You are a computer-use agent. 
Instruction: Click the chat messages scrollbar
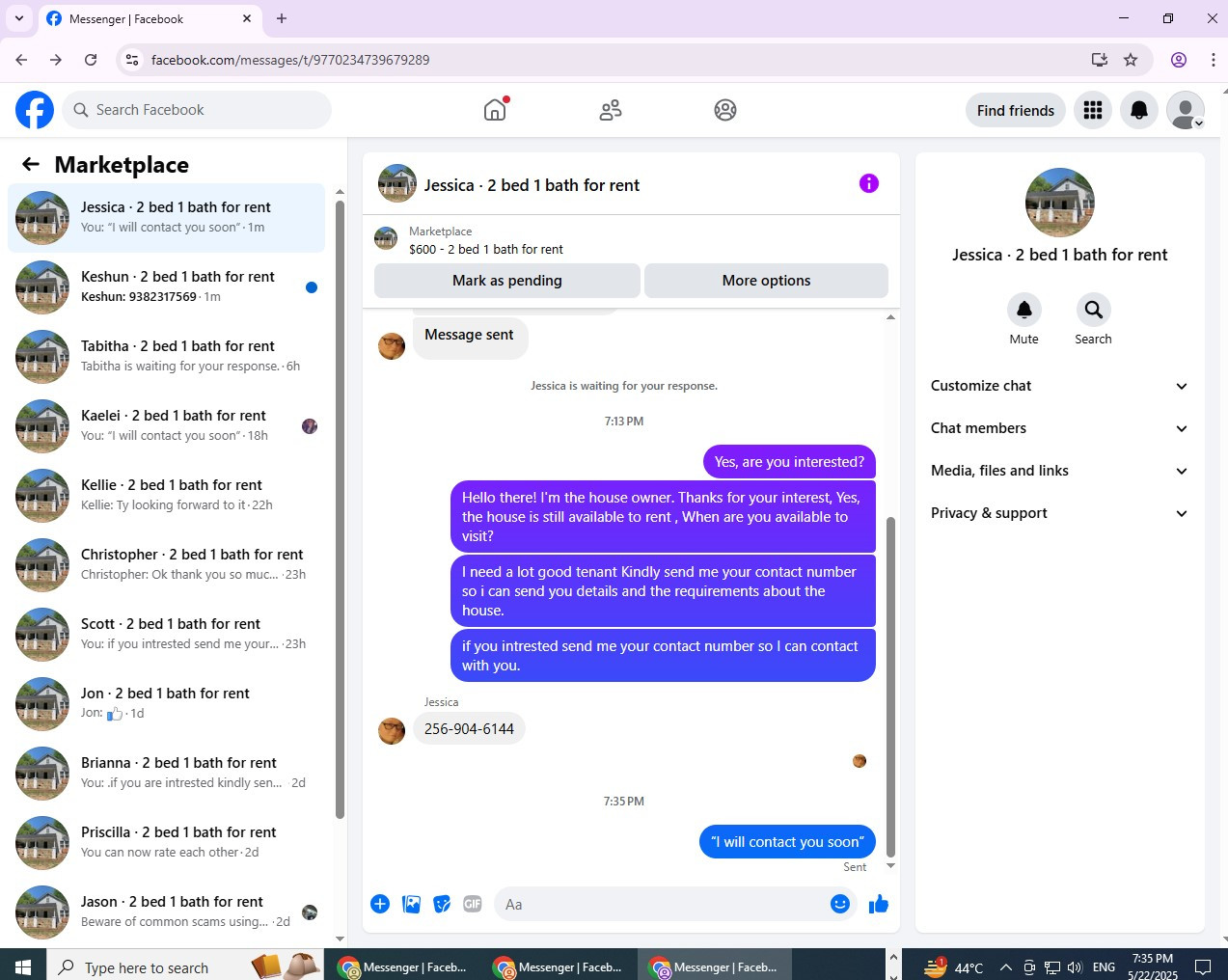click(x=890, y=686)
